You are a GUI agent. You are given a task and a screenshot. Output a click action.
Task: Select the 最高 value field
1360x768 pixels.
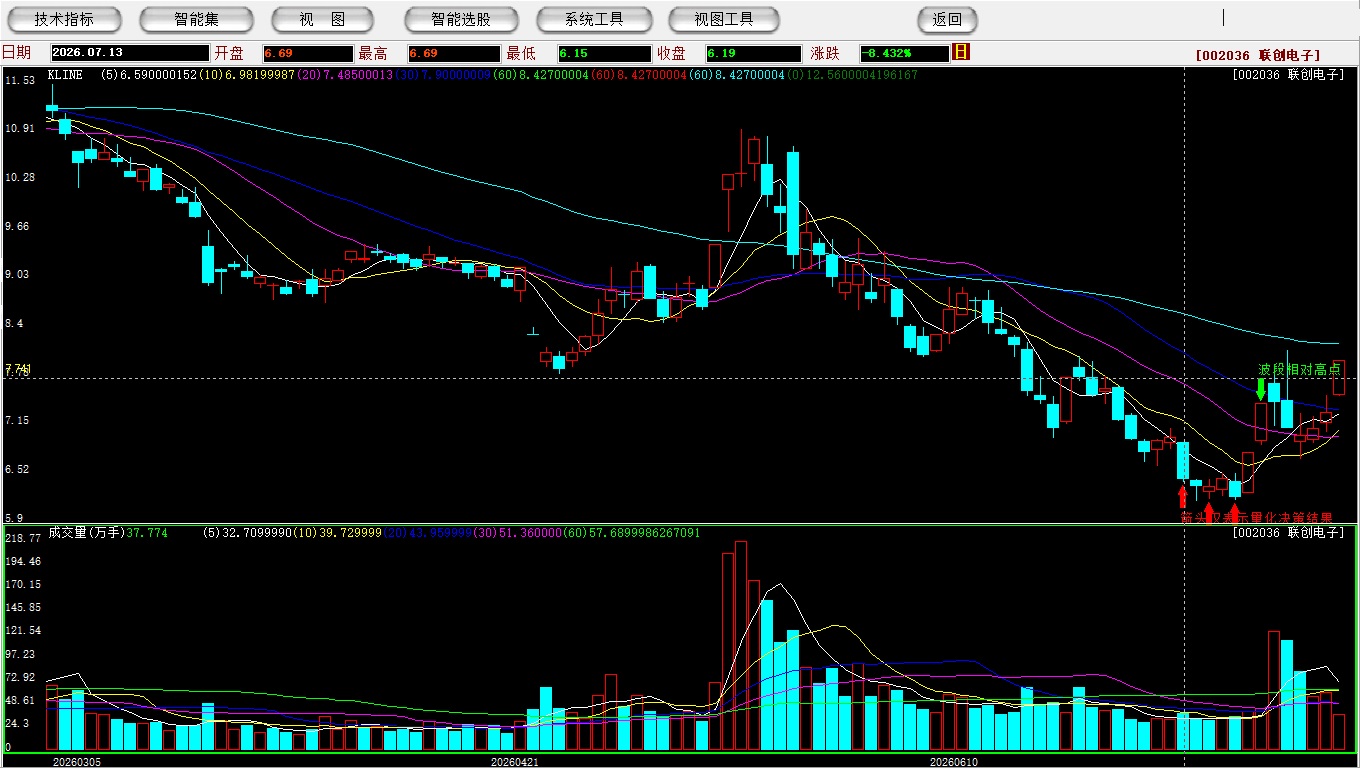454,53
